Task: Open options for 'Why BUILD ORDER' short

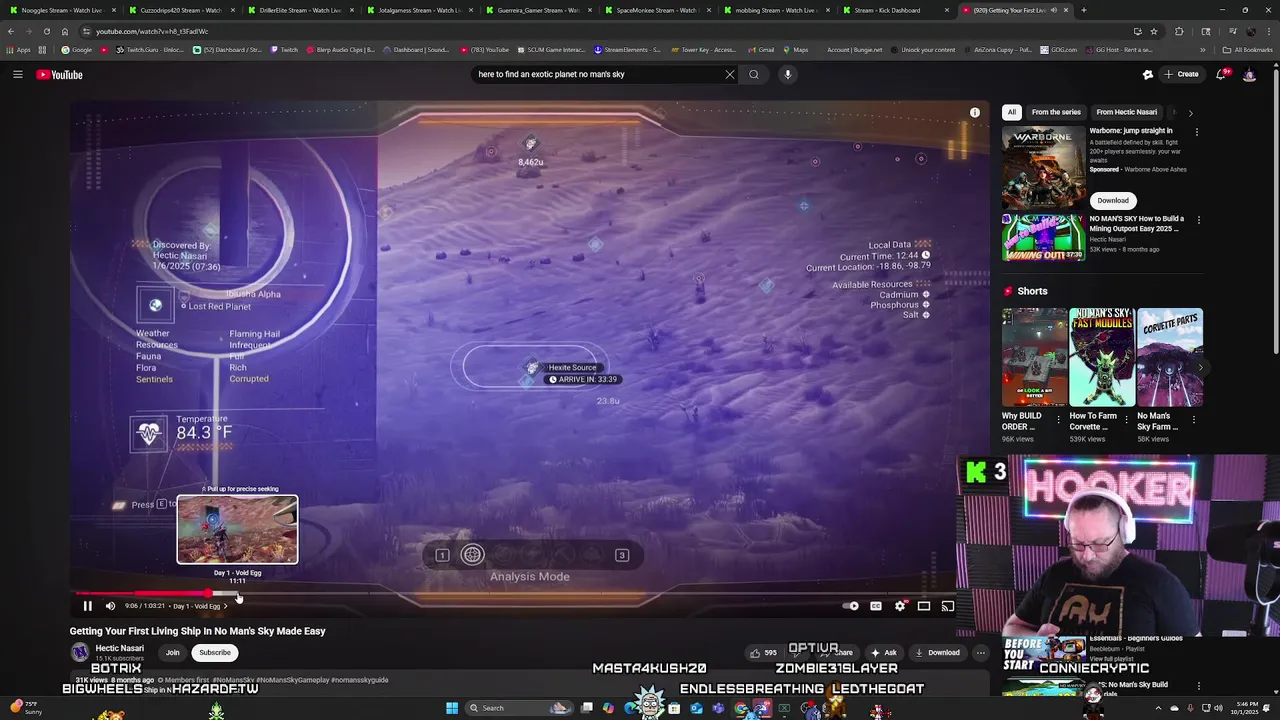Action: (x=1059, y=419)
